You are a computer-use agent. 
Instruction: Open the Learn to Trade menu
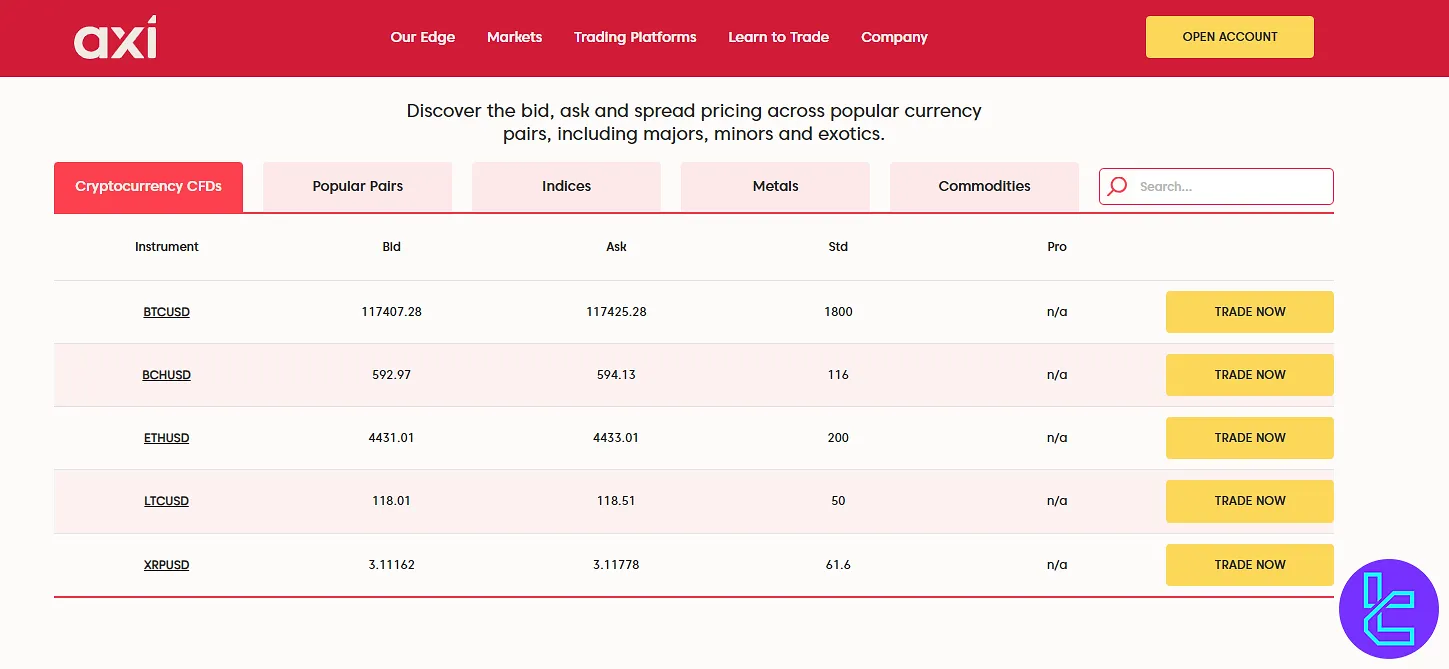[779, 37]
